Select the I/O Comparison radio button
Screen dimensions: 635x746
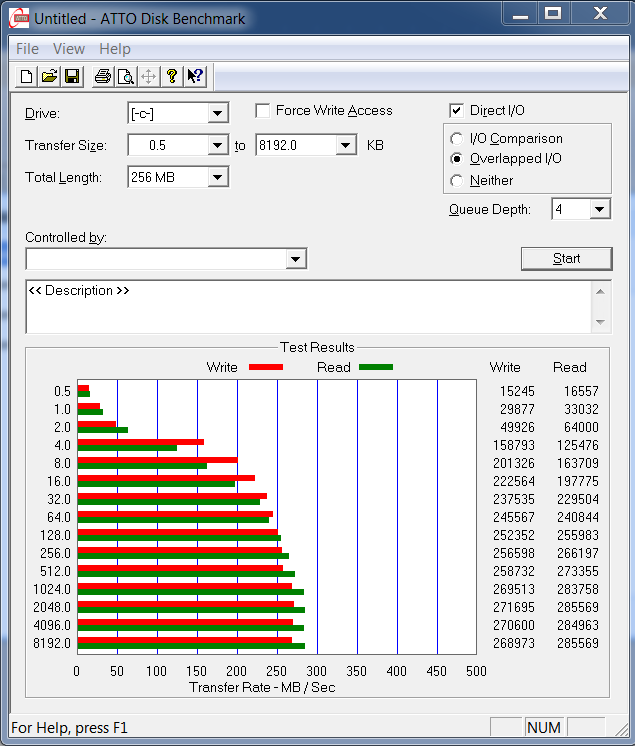point(456,138)
